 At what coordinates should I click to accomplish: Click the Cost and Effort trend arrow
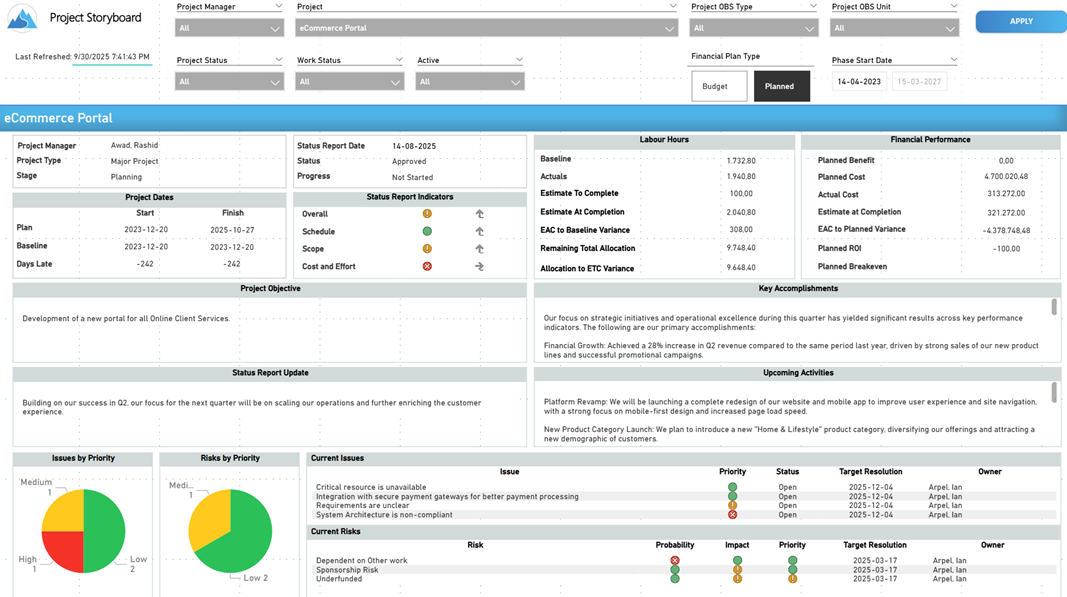479,267
